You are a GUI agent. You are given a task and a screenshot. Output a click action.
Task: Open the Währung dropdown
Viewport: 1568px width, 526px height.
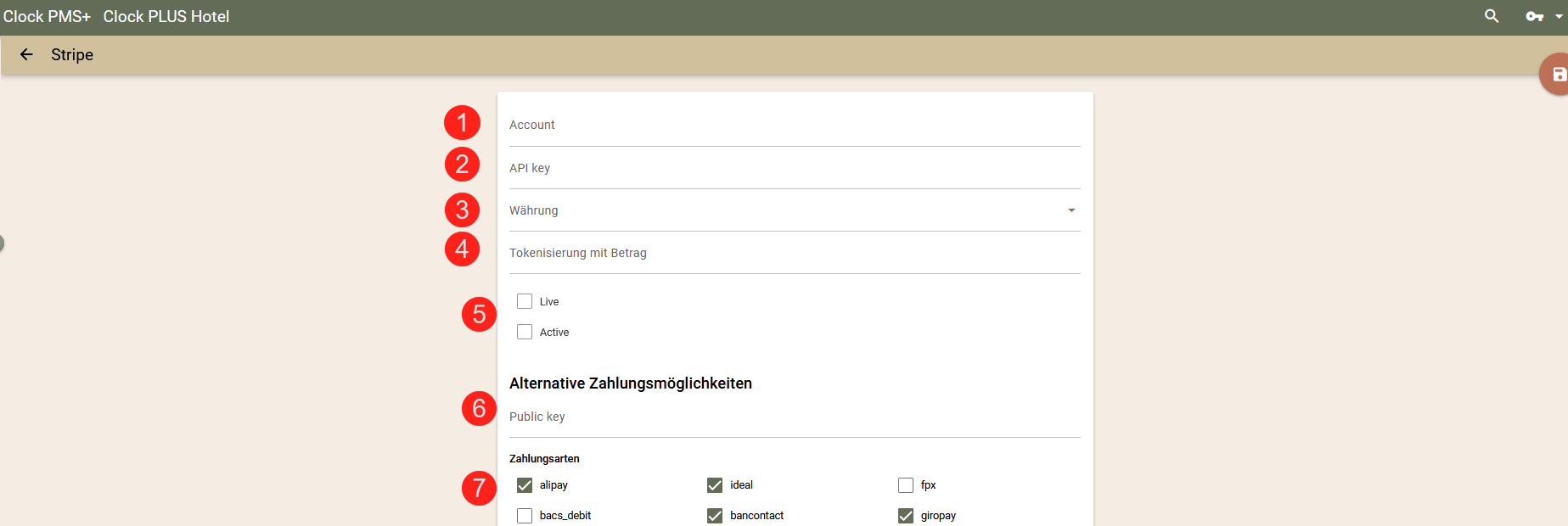[x=795, y=210]
